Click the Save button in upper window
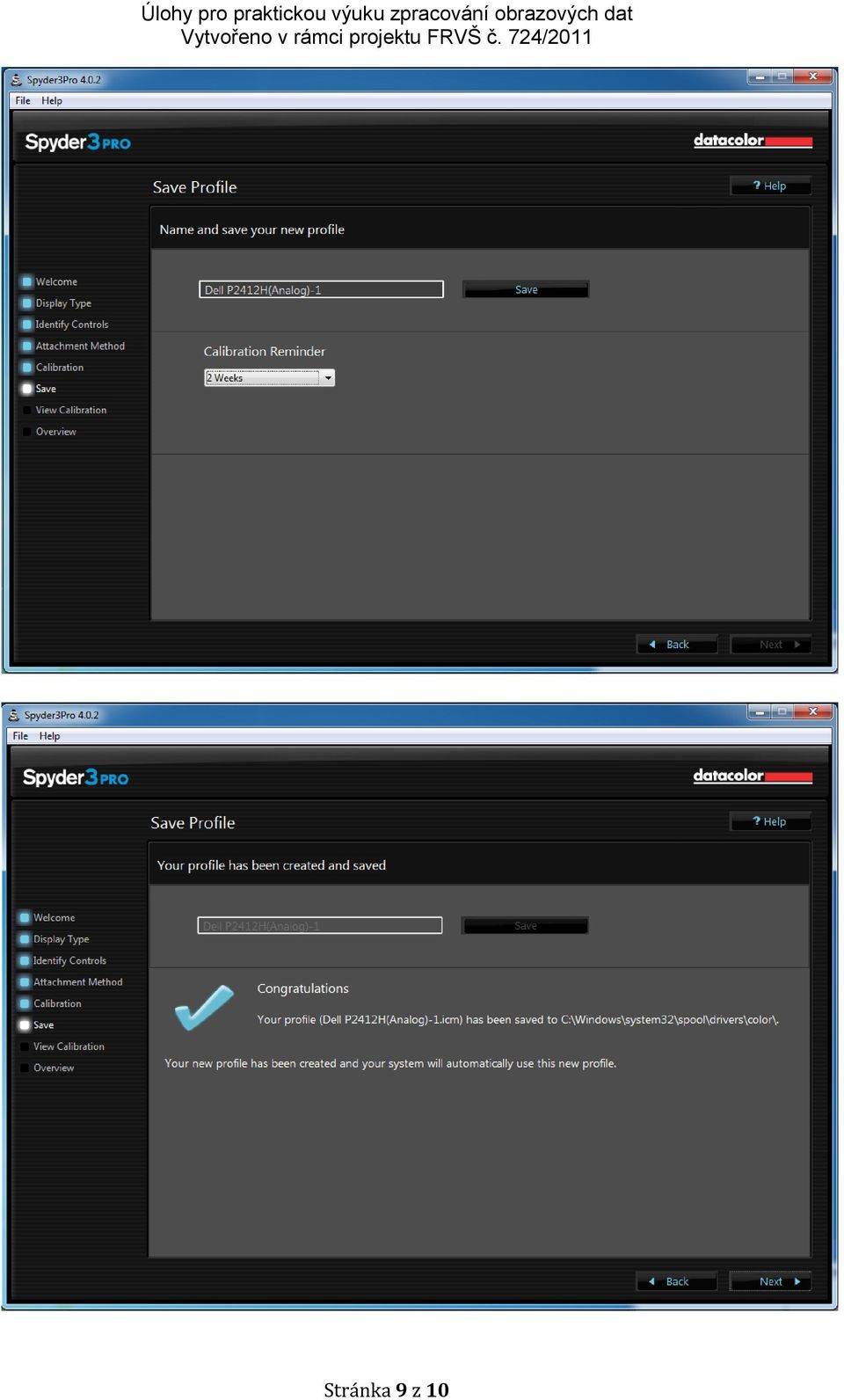The height and width of the screenshot is (1400, 844). click(526, 289)
